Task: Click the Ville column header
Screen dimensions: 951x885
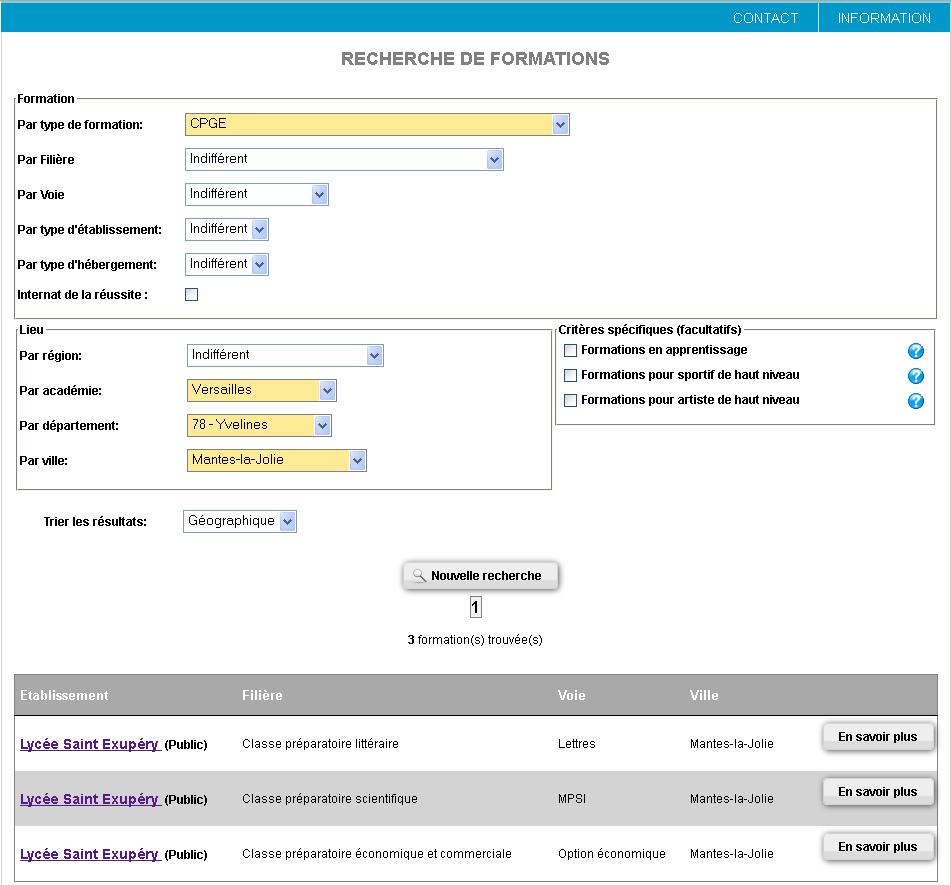Action: click(x=704, y=696)
